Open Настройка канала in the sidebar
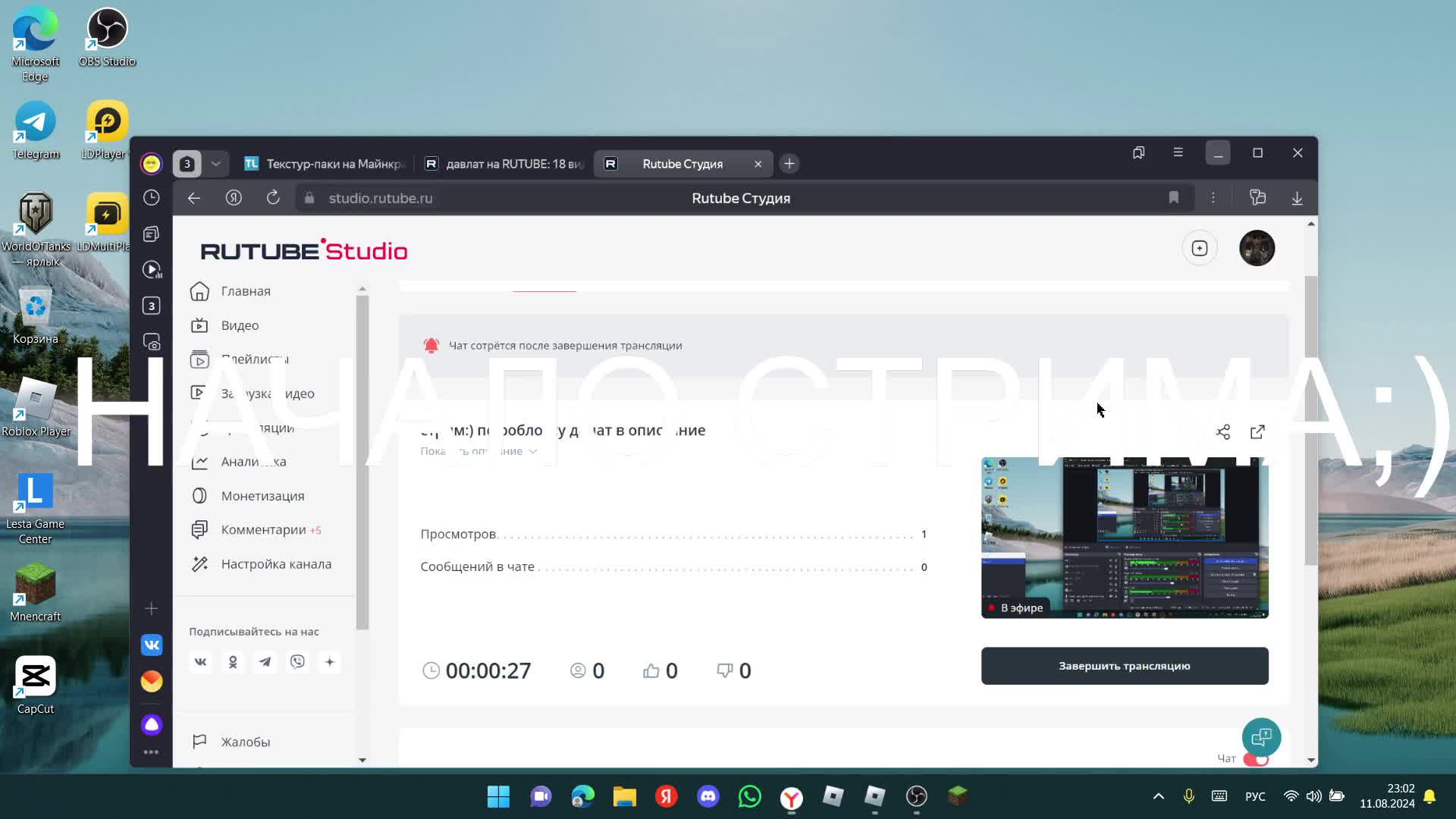Screen dimensions: 1456x819 276,564
